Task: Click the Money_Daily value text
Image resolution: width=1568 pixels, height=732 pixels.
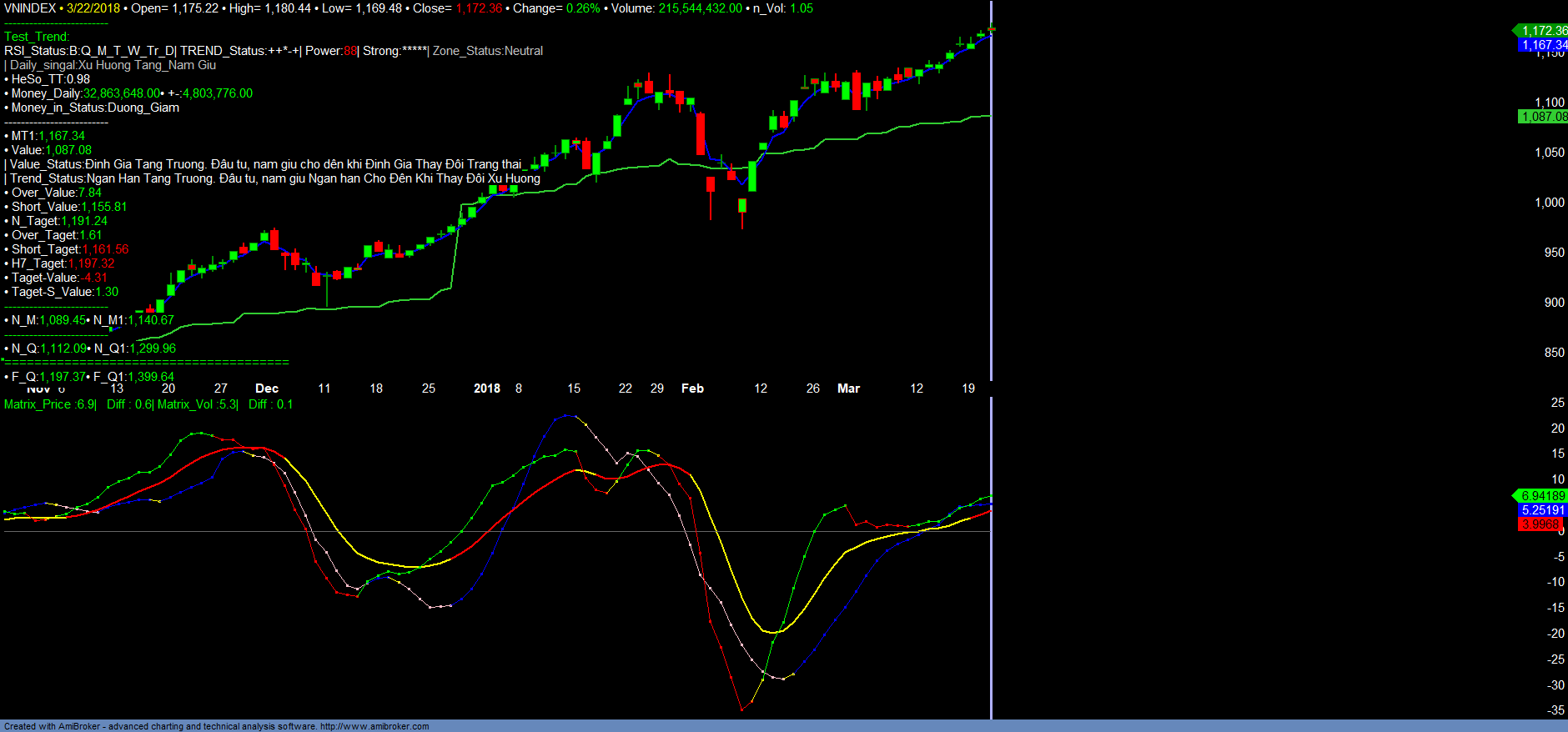Action: tap(122, 93)
